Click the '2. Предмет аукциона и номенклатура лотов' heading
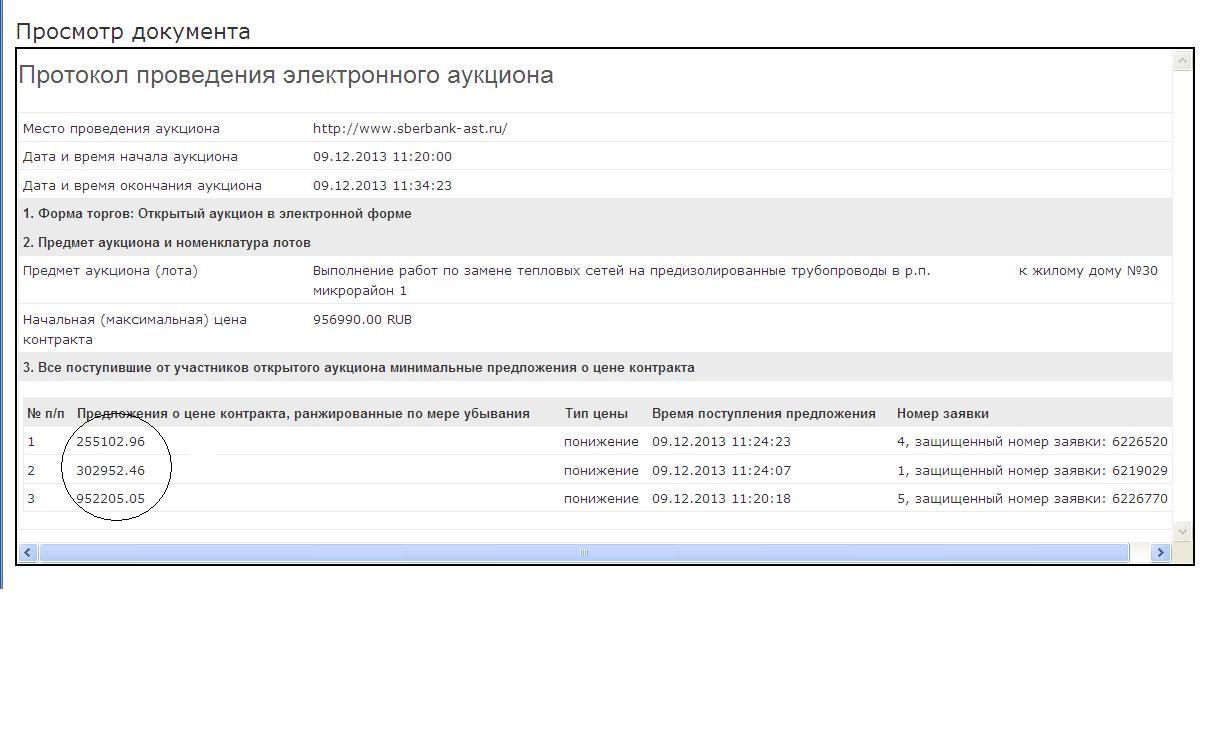This screenshot has height=735, width=1214. 167,242
